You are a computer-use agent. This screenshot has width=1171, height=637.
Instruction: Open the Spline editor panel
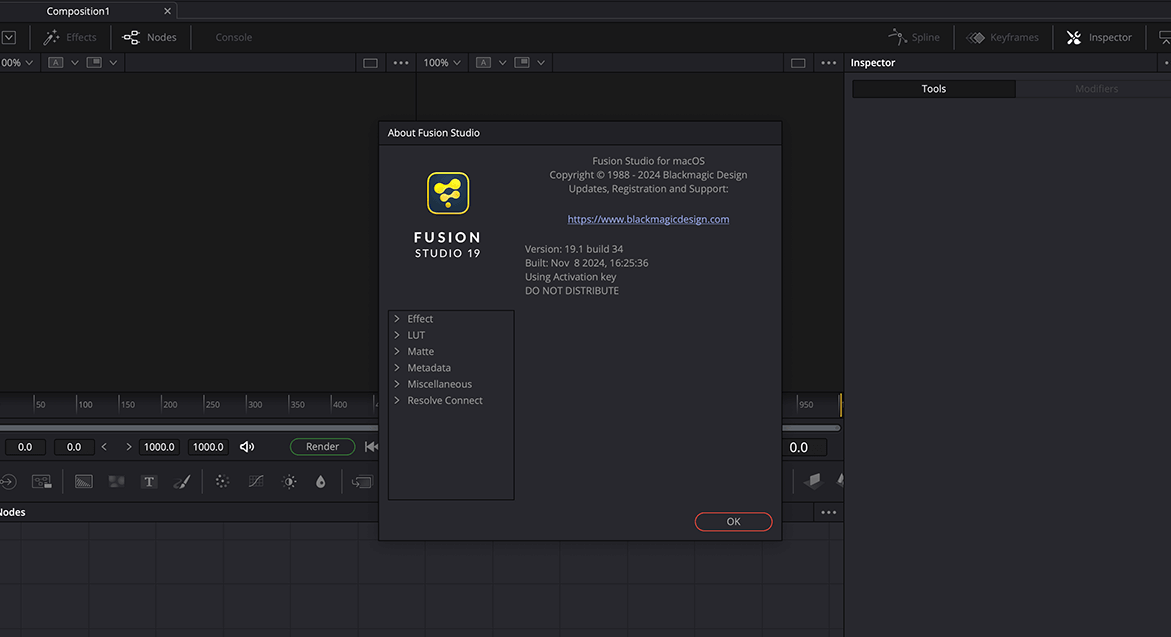coord(914,37)
